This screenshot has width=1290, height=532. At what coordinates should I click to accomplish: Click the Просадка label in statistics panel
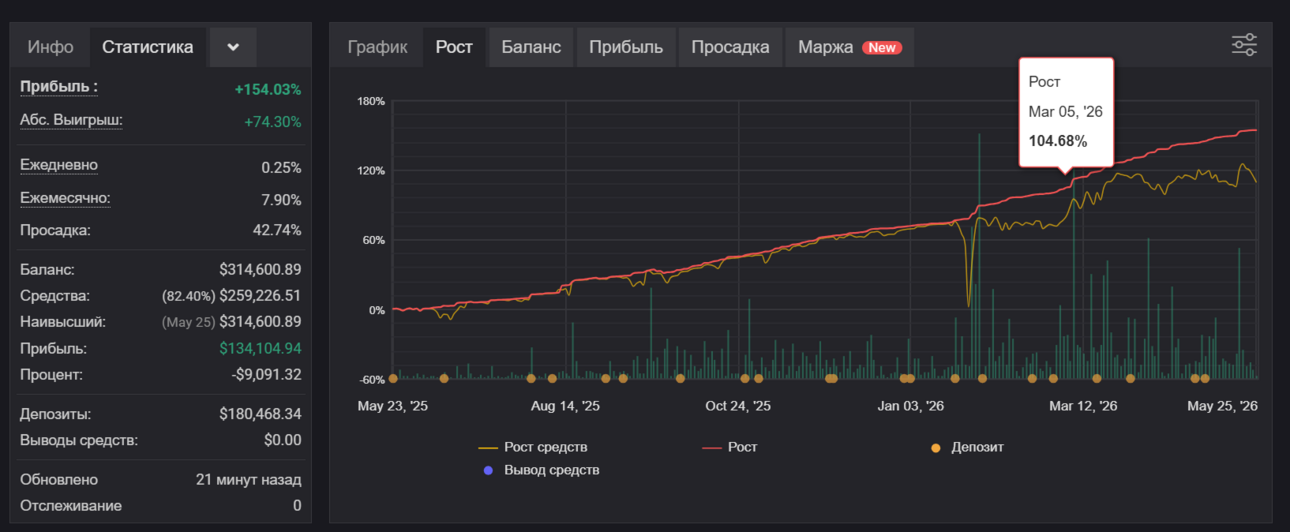click(55, 230)
